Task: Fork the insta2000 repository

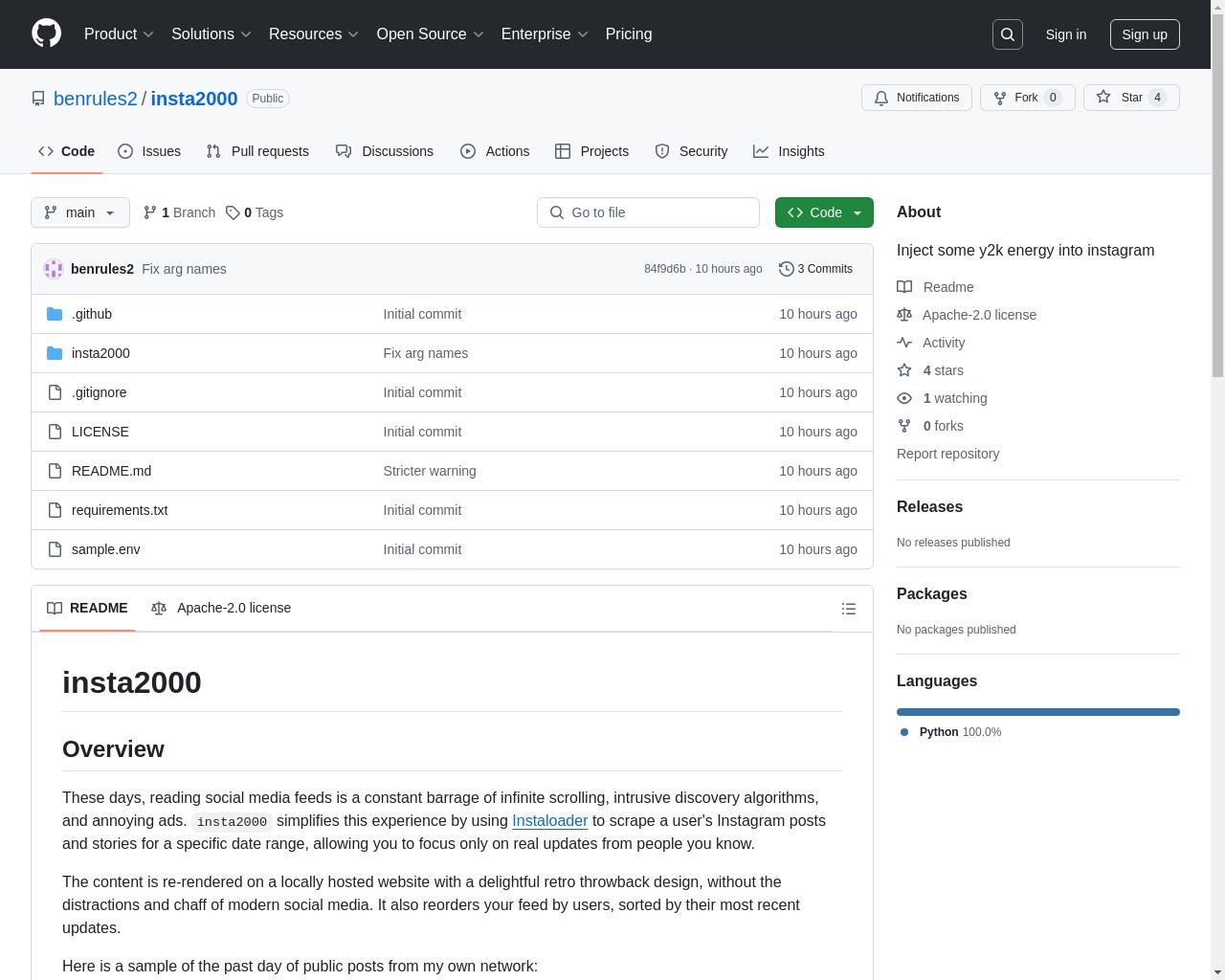Action: click(1027, 98)
